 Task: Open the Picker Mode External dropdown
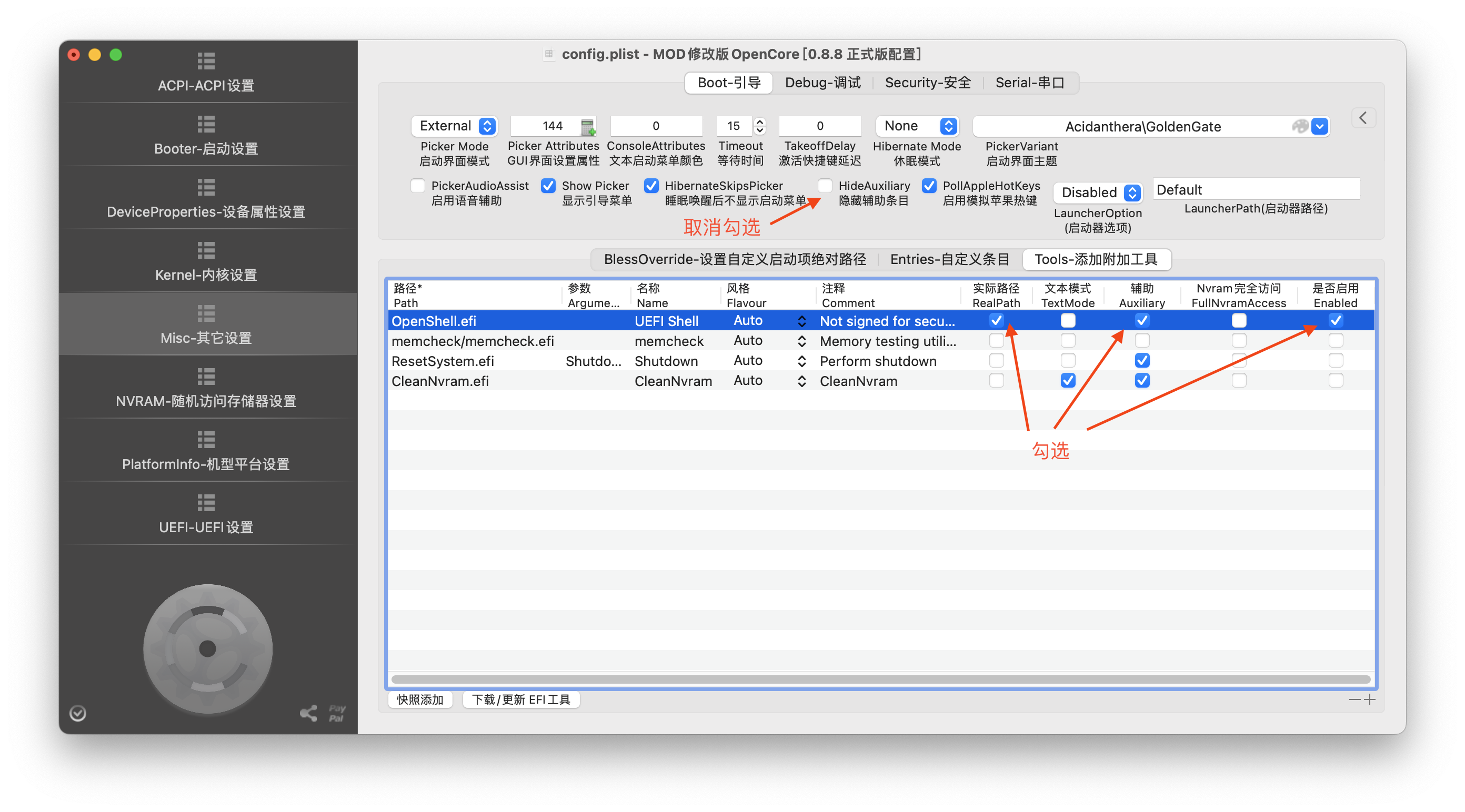pyautogui.click(x=455, y=126)
